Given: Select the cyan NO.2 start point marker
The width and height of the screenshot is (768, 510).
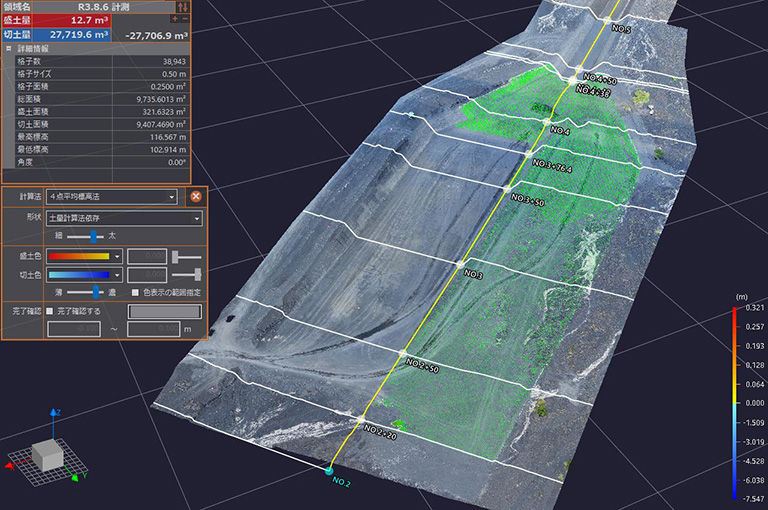Looking at the screenshot, I should (x=329, y=470).
